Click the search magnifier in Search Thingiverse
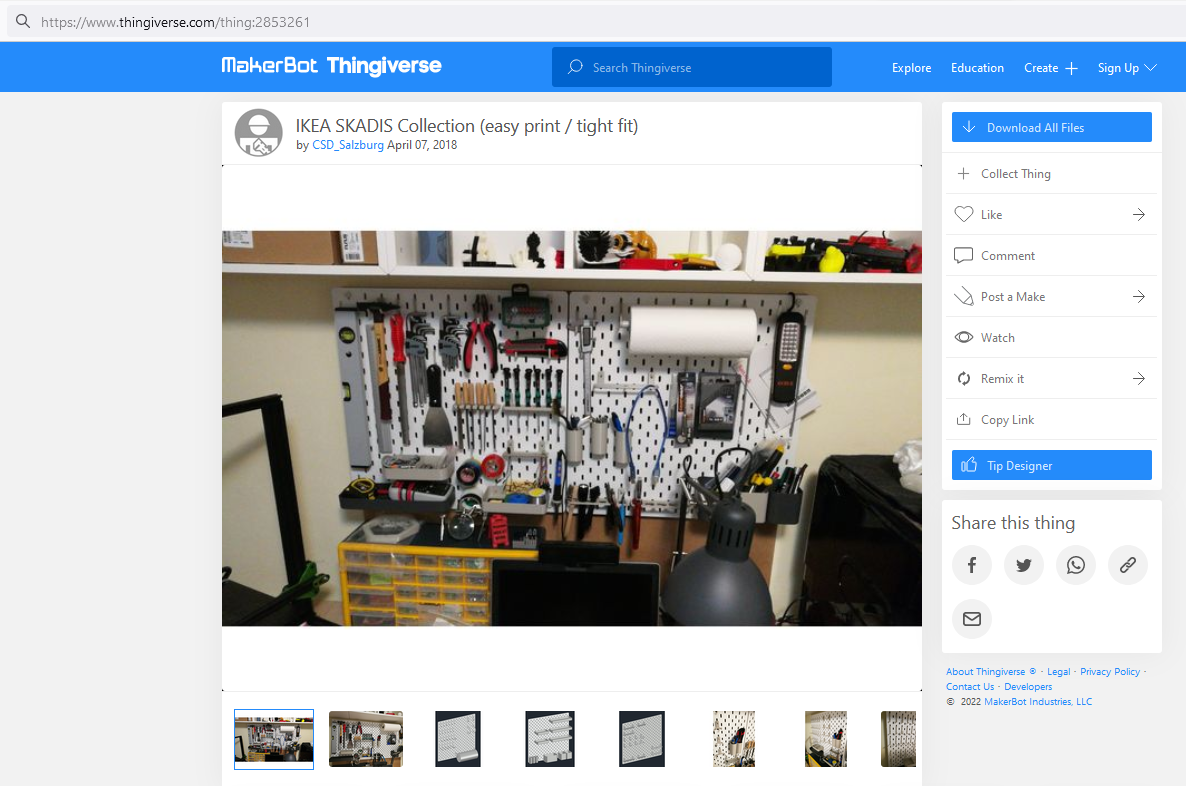 pos(574,66)
